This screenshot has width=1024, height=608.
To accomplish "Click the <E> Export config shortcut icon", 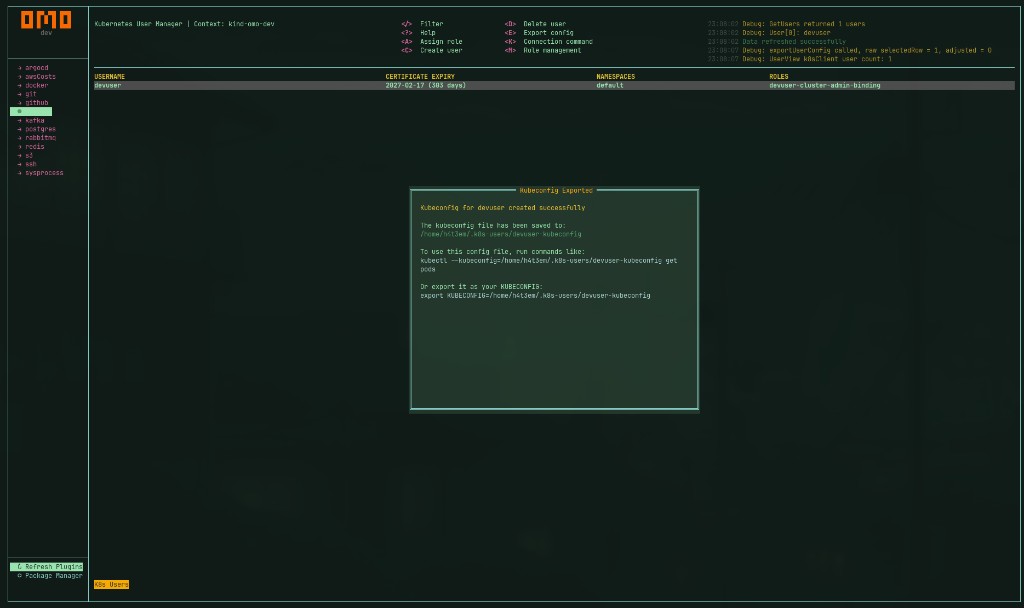I will coord(510,33).
